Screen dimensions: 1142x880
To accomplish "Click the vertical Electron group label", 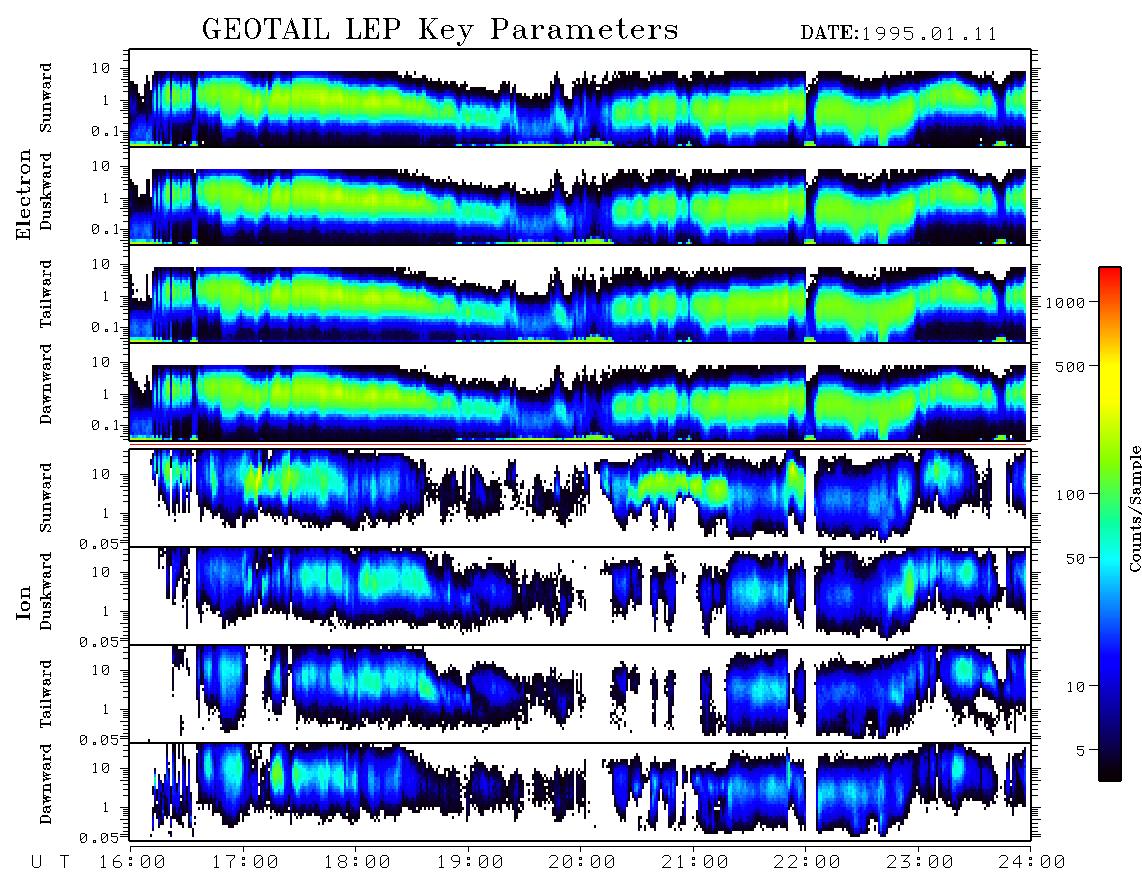I will [x=24, y=194].
